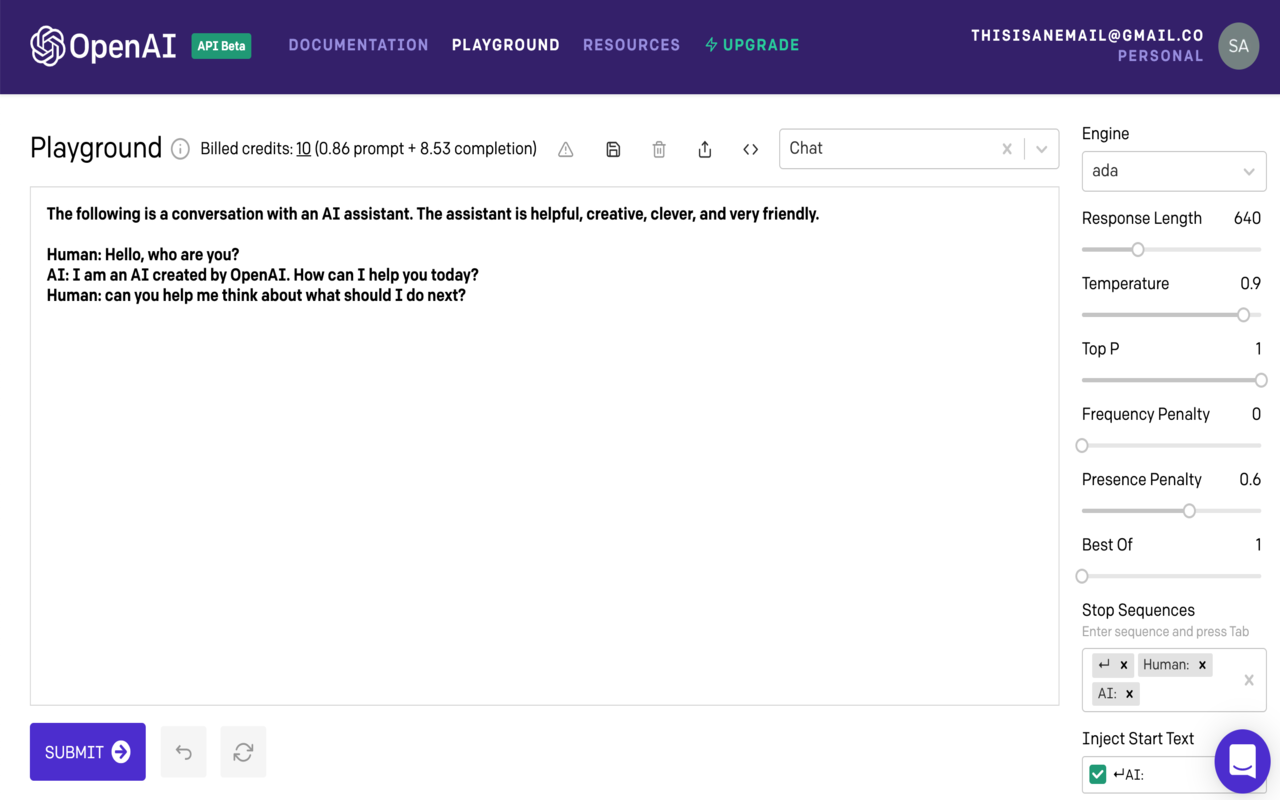Click the Temperature value 0.9

pos(1251,284)
